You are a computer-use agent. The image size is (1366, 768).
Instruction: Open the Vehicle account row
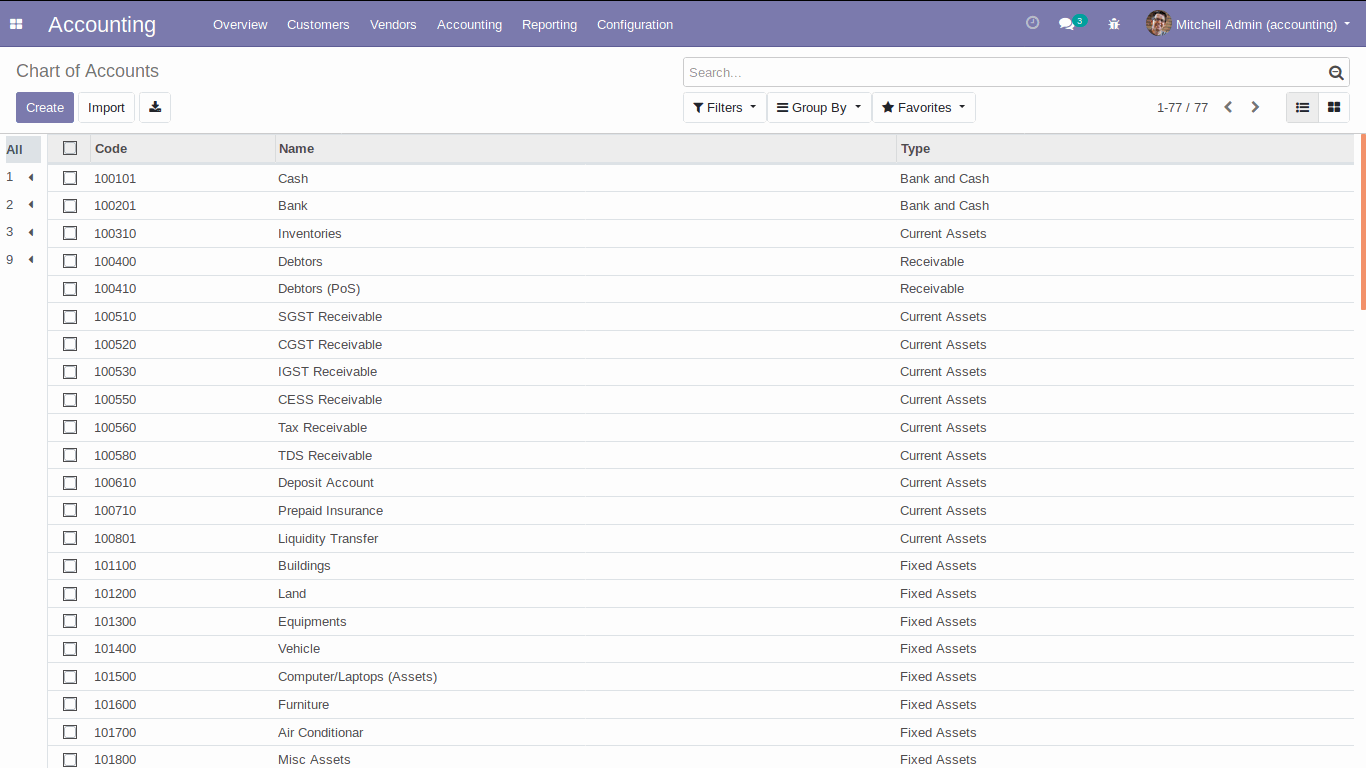701,648
